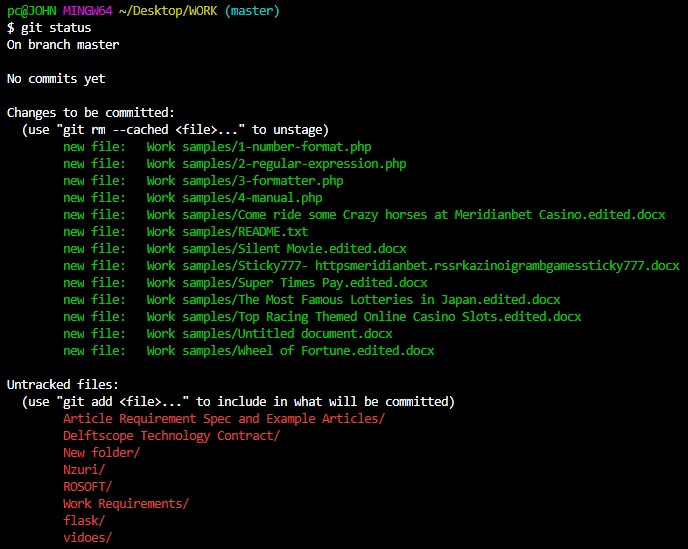
Task: Click the 'Changes to be committed:' heading
Action: tap(91, 113)
